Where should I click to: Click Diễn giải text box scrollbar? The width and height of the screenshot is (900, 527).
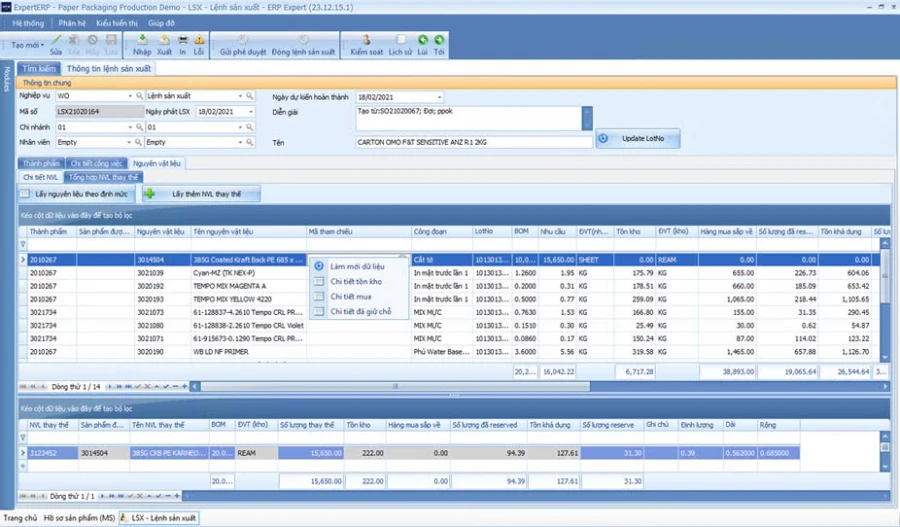tap(587, 118)
